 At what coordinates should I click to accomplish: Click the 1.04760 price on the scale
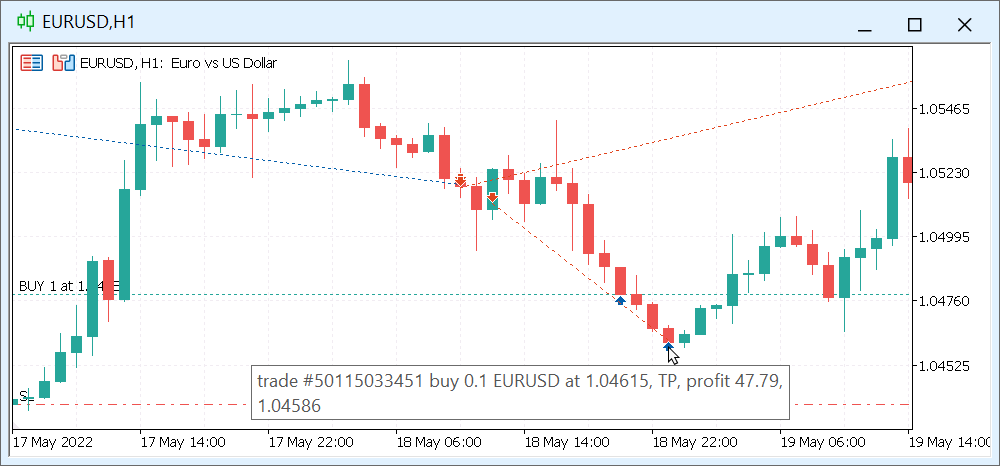(x=945, y=301)
